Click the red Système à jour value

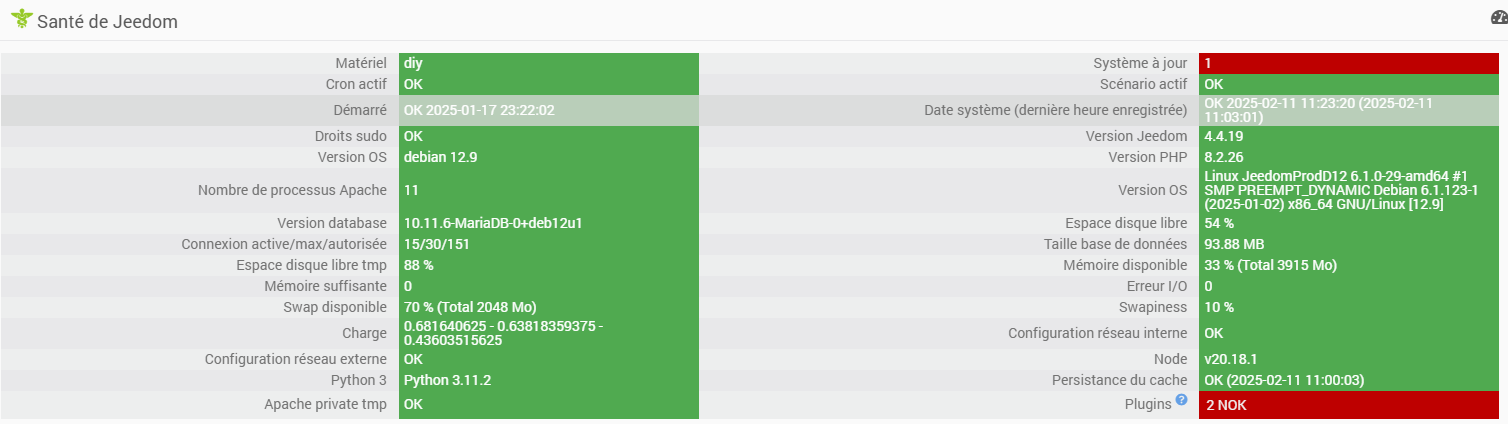(1208, 63)
